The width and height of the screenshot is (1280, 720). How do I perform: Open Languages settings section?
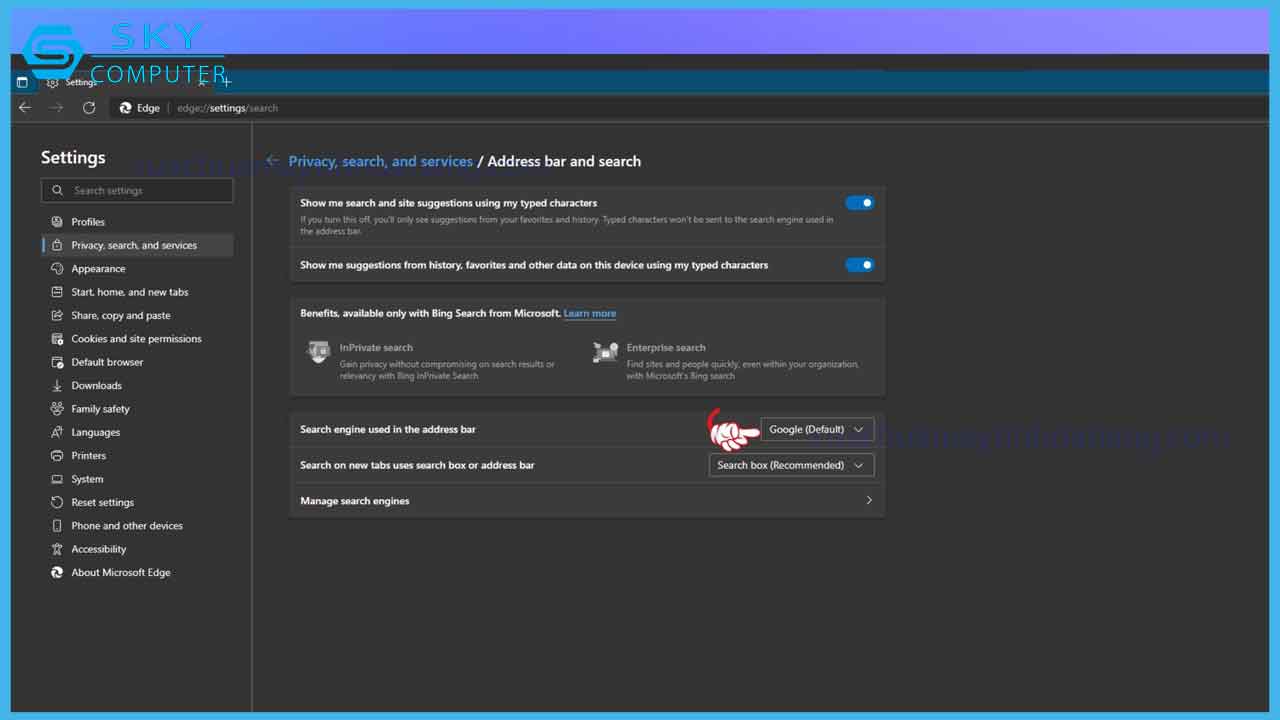138,432
